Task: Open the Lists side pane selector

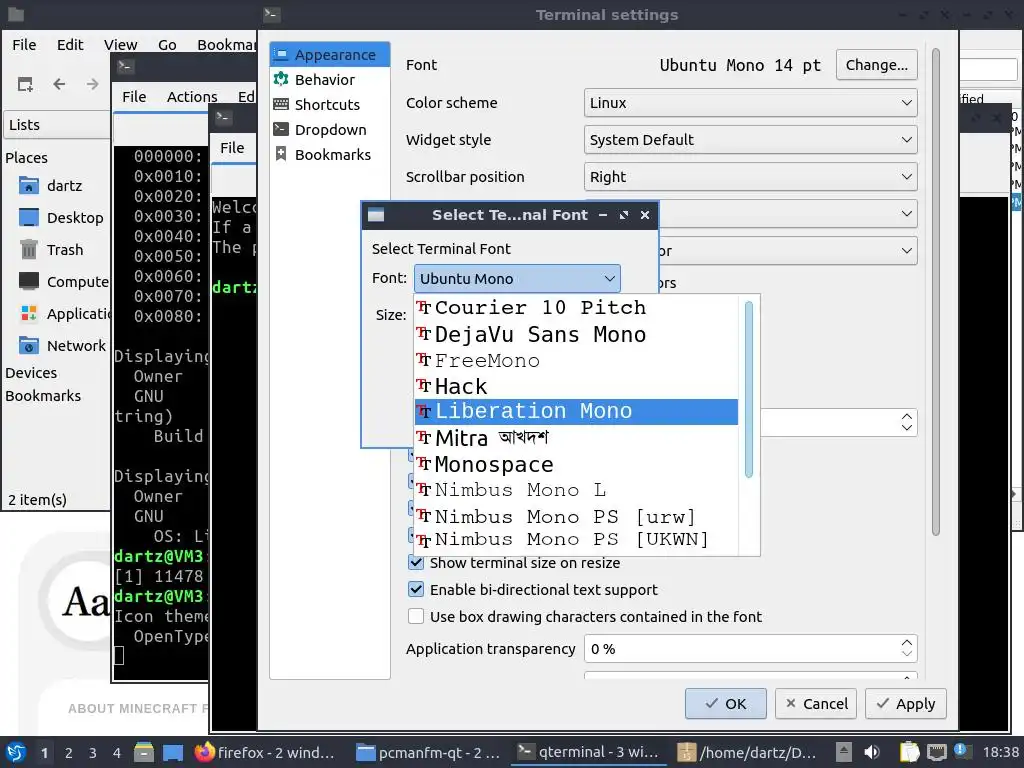Action: pyautogui.click(x=56, y=124)
